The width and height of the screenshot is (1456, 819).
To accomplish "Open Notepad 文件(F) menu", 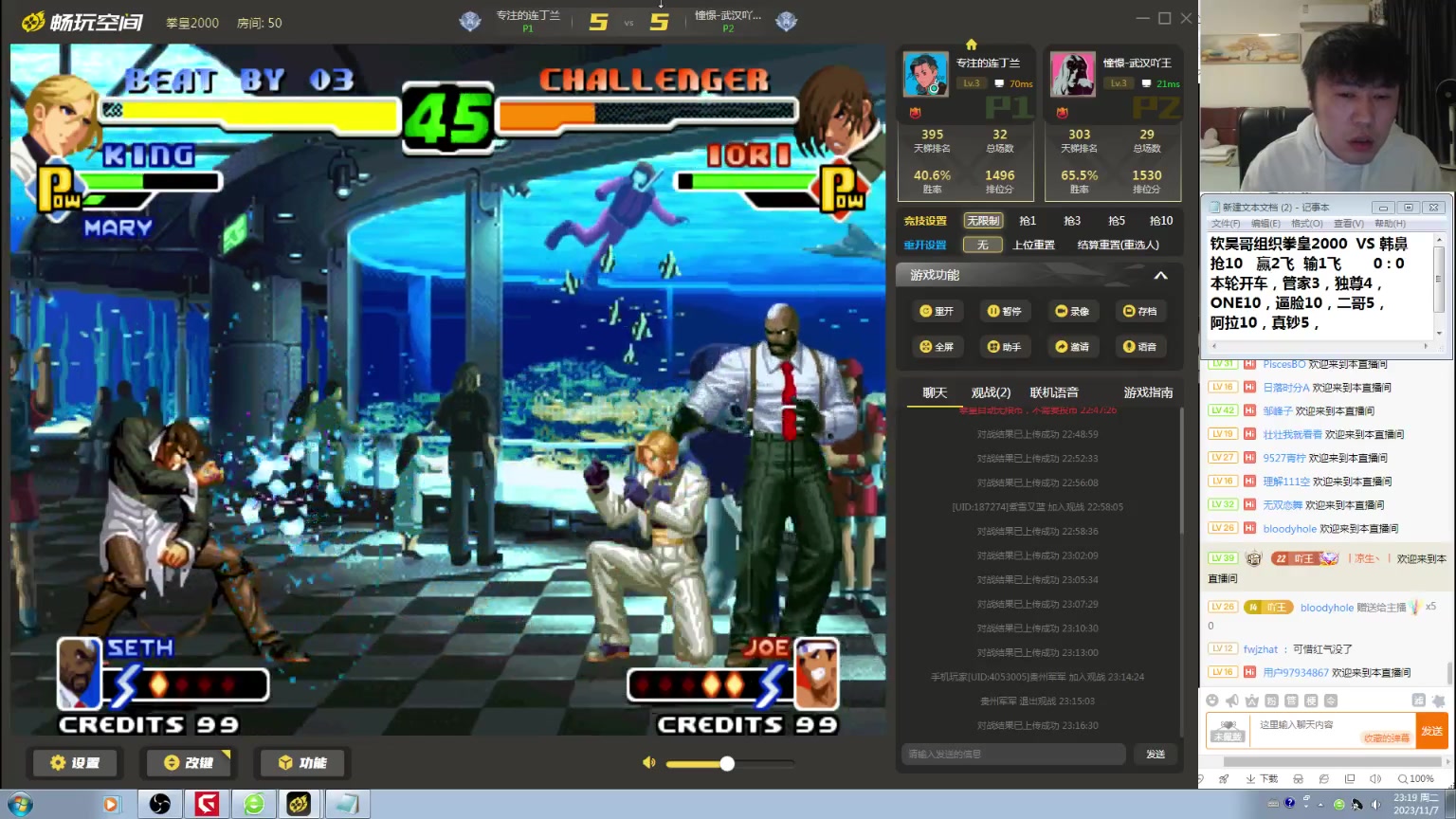I will point(1226,224).
